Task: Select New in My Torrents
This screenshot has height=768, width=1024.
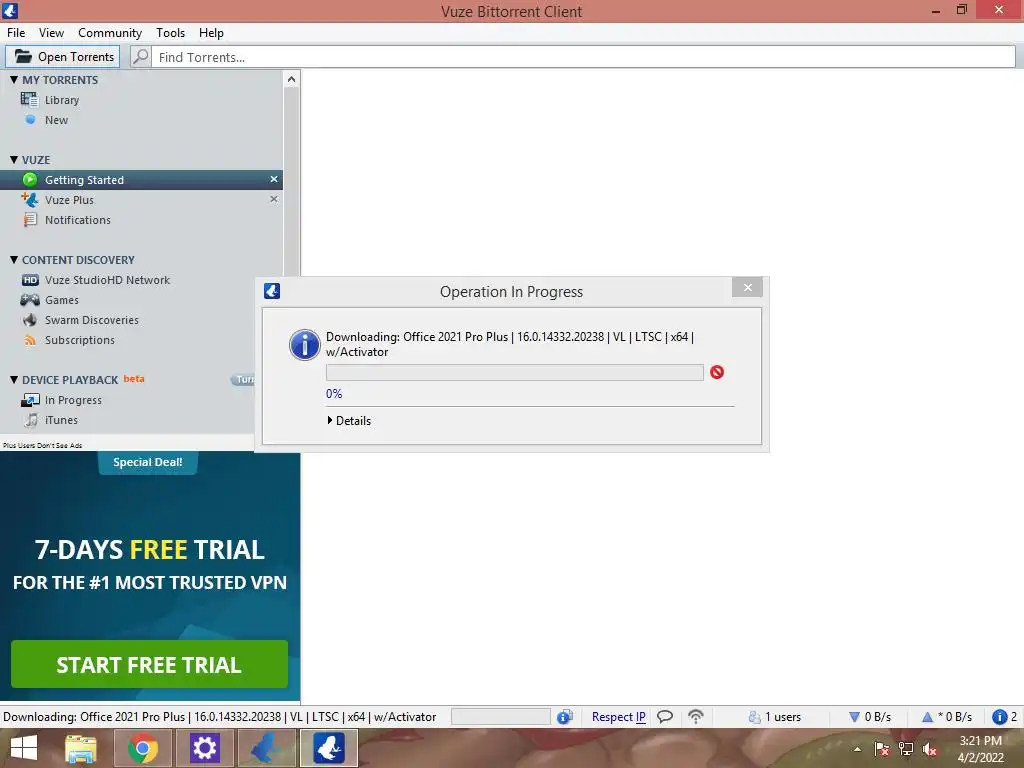Action: pyautogui.click(x=56, y=120)
